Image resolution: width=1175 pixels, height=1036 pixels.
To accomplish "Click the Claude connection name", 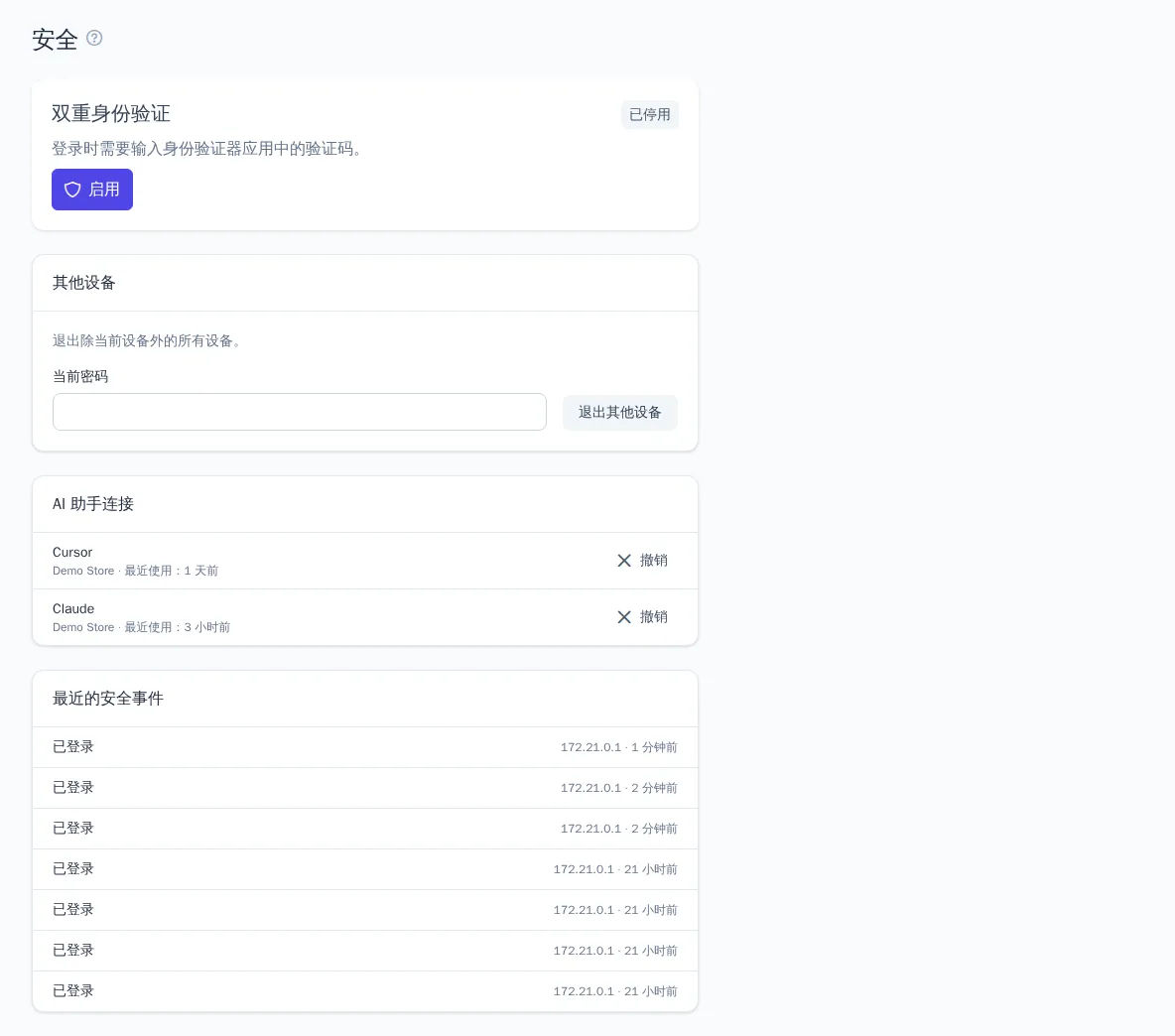I will (73, 608).
